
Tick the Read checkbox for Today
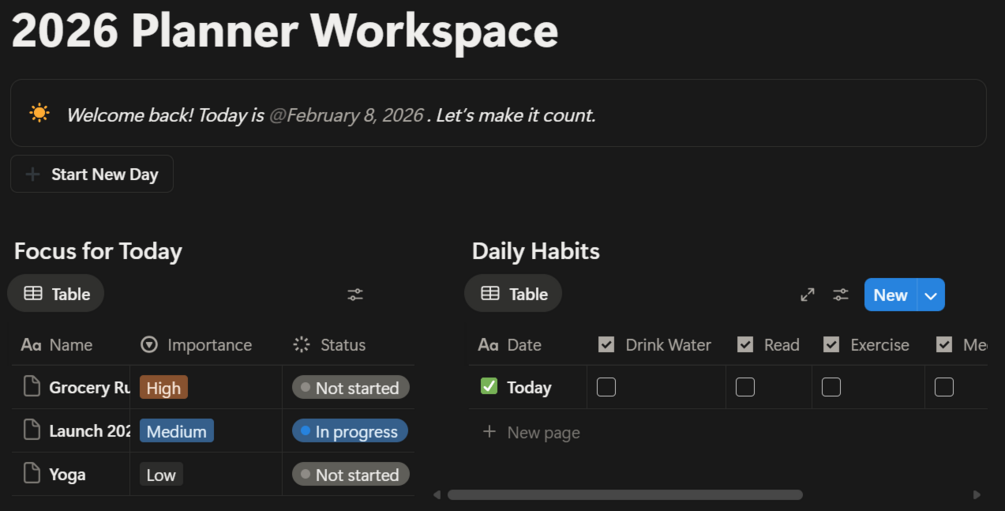[x=745, y=387]
